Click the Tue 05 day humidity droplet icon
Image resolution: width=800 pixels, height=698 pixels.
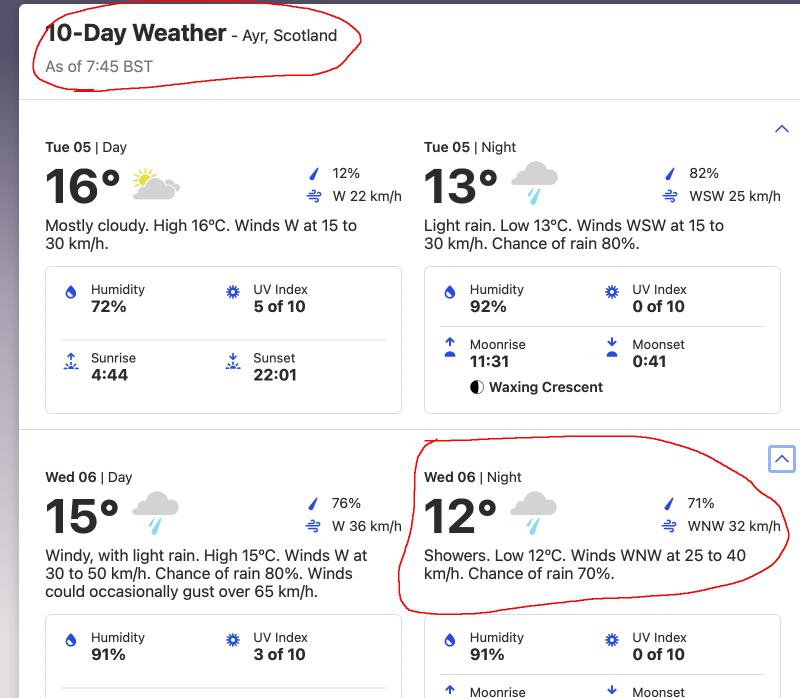[x=70, y=292]
